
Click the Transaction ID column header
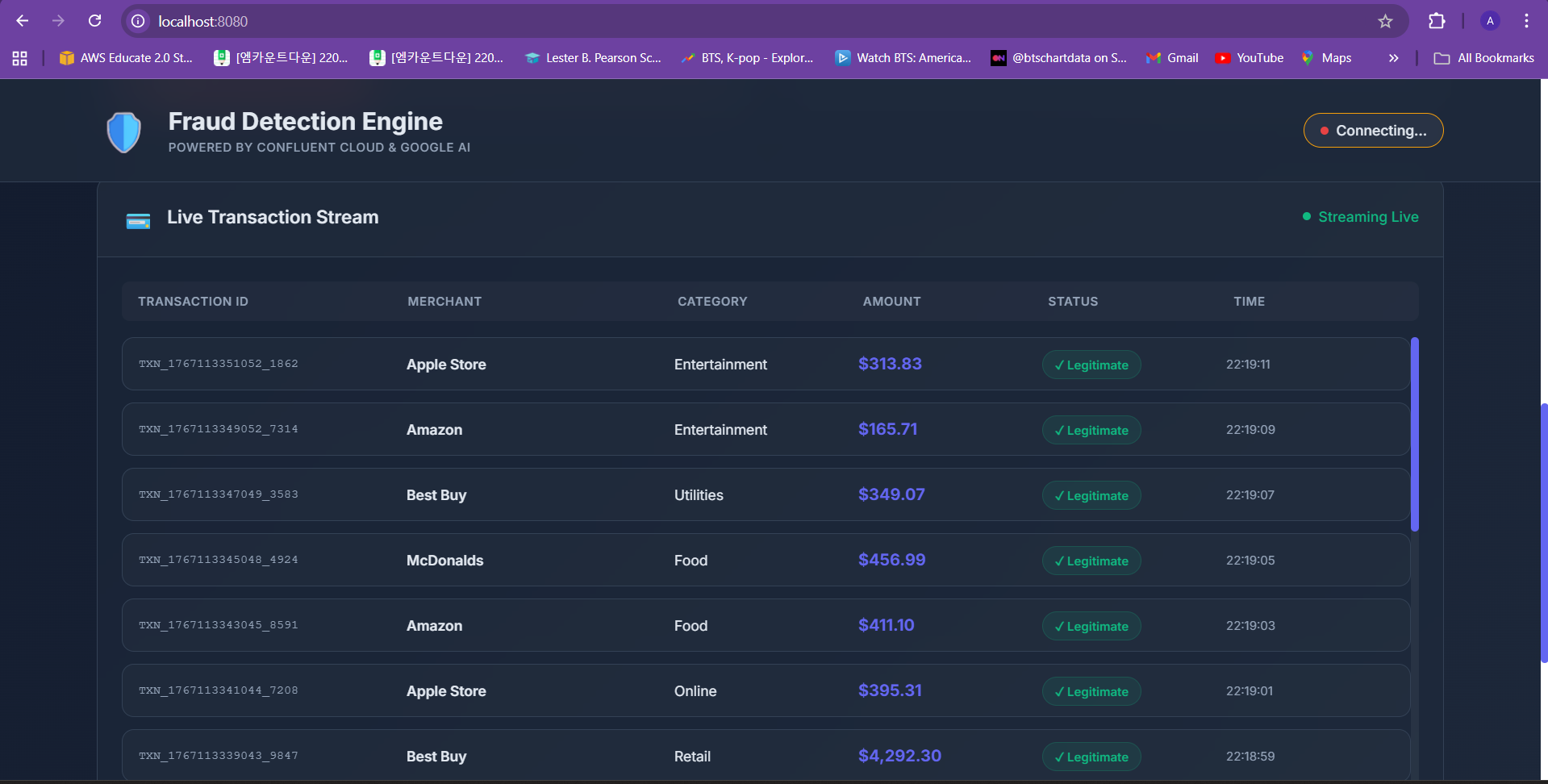point(193,302)
